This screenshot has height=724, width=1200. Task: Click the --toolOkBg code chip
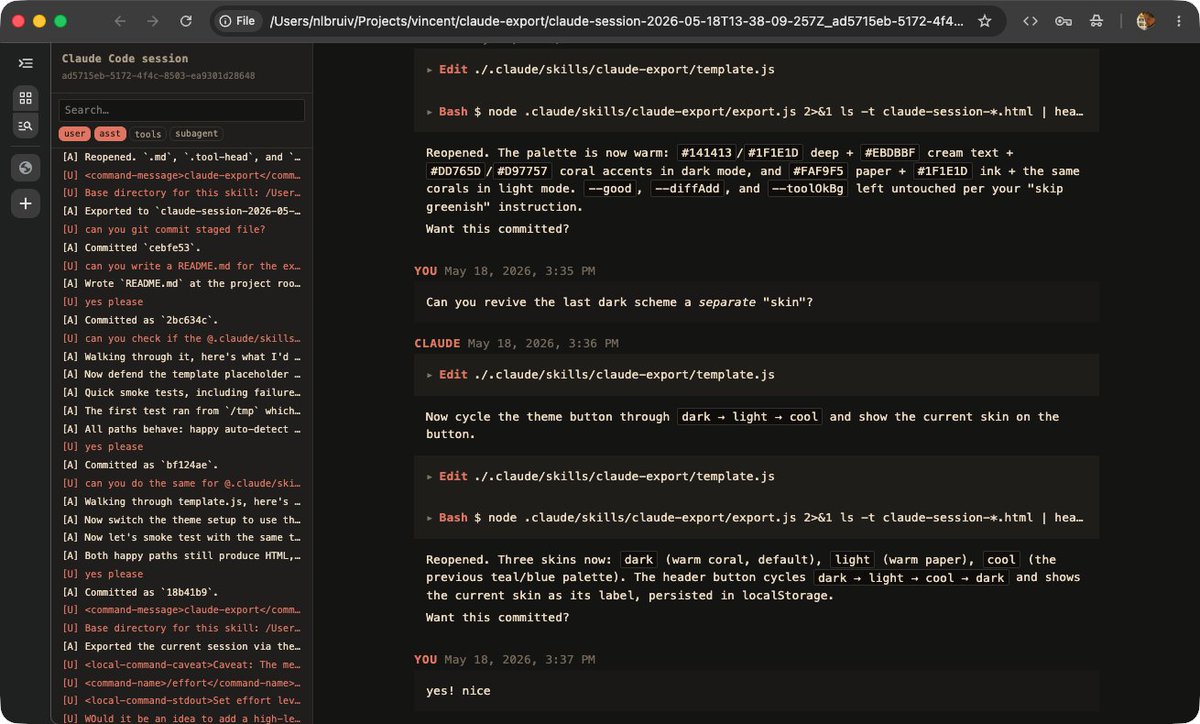click(807, 189)
